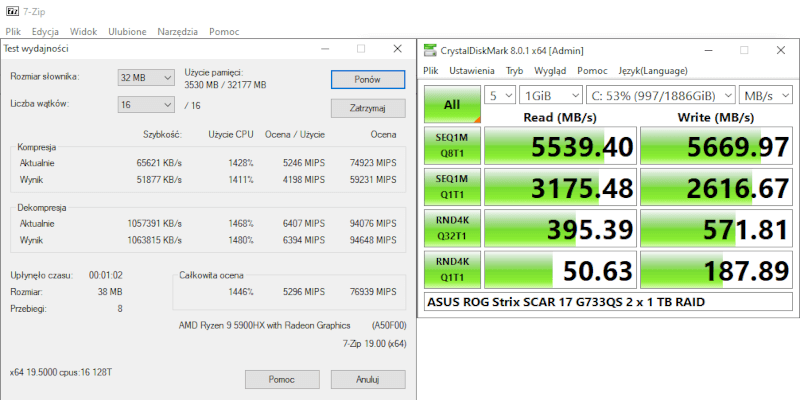The image size is (800, 400).
Task: Click the CrystalDiskMark title bar icon
Action: point(431,51)
